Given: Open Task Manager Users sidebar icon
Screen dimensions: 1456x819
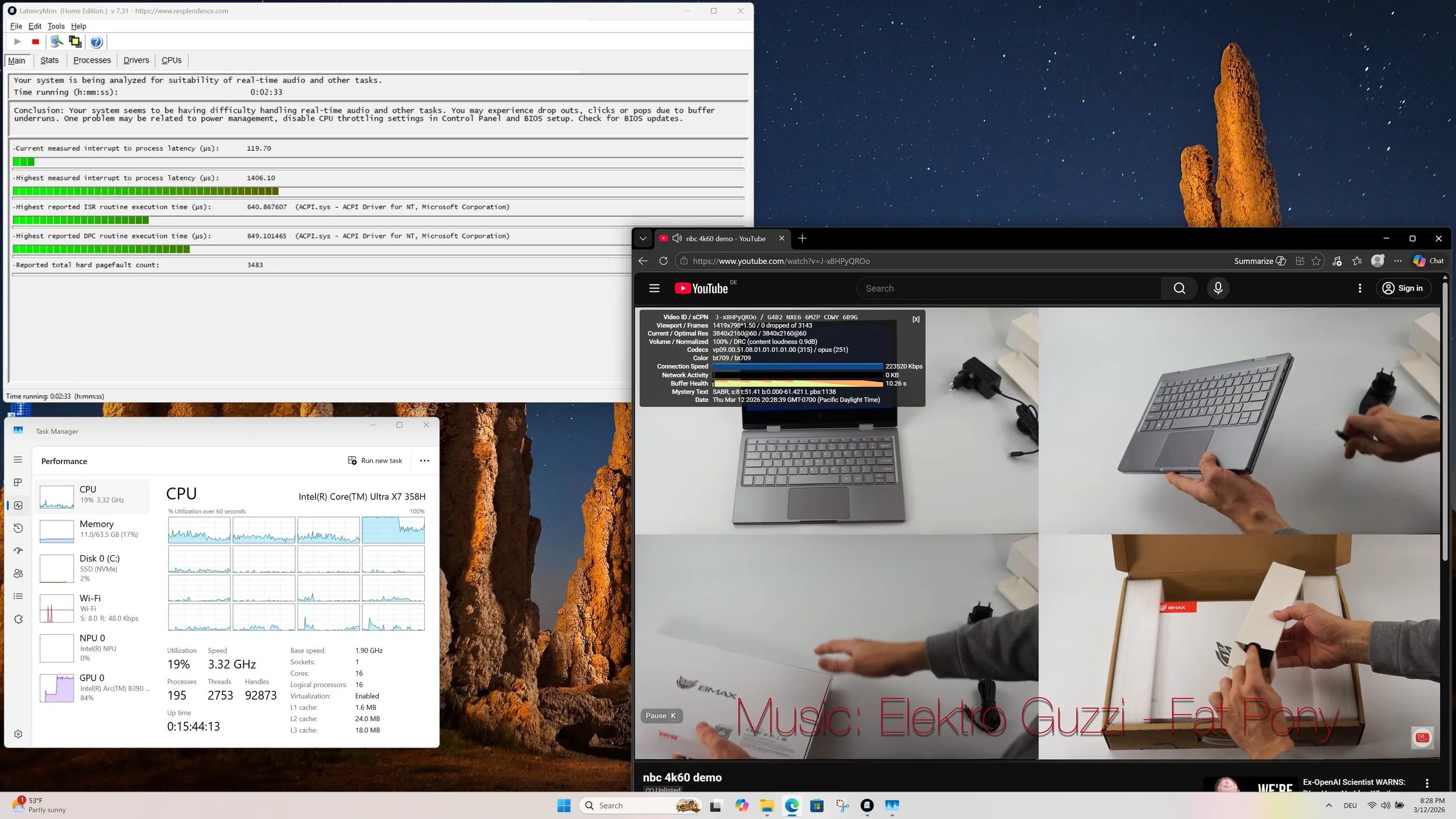Looking at the screenshot, I should (18, 573).
